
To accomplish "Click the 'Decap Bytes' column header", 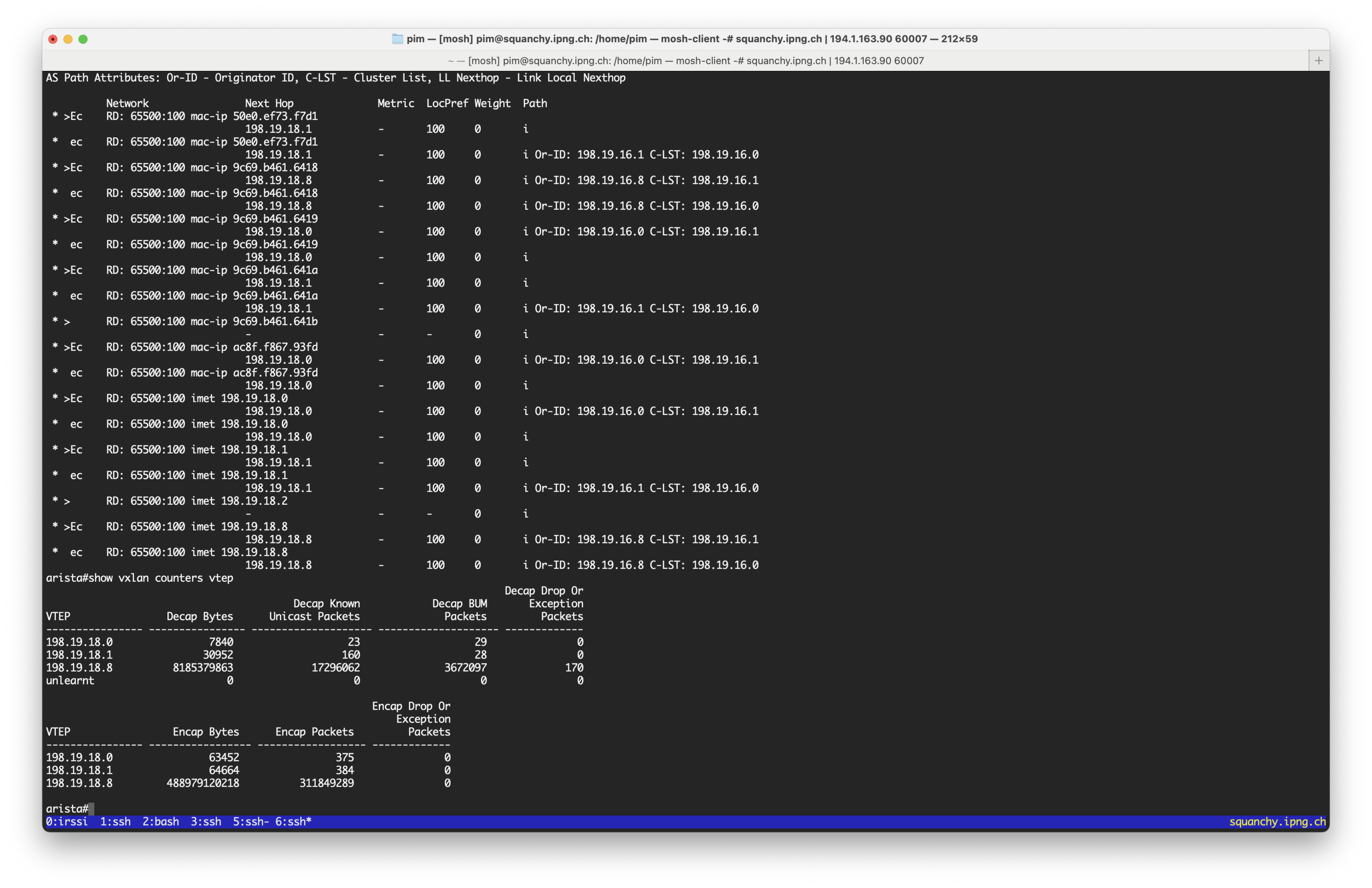I will pyautogui.click(x=199, y=616).
